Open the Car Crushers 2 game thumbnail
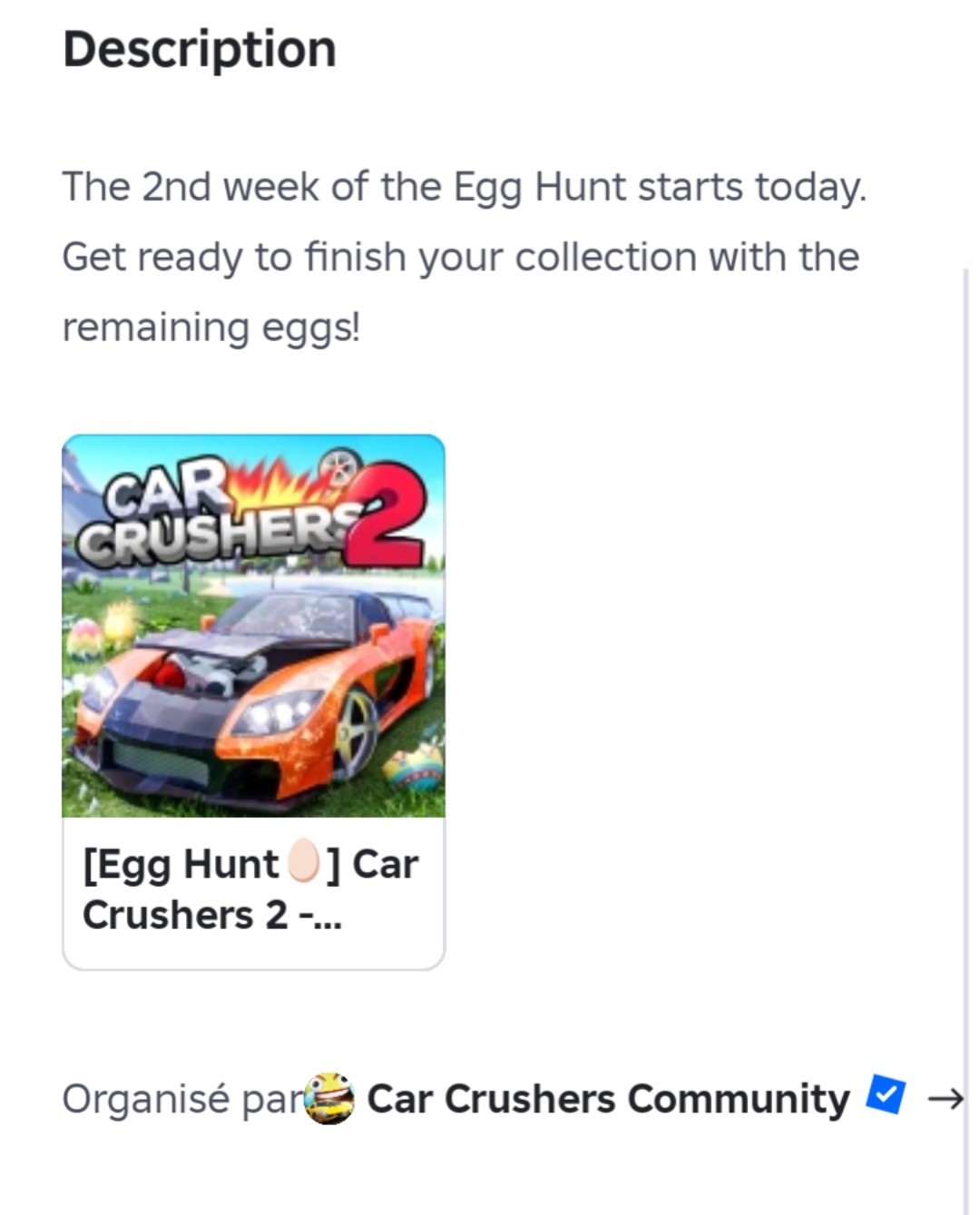The image size is (980, 1215). [x=253, y=626]
